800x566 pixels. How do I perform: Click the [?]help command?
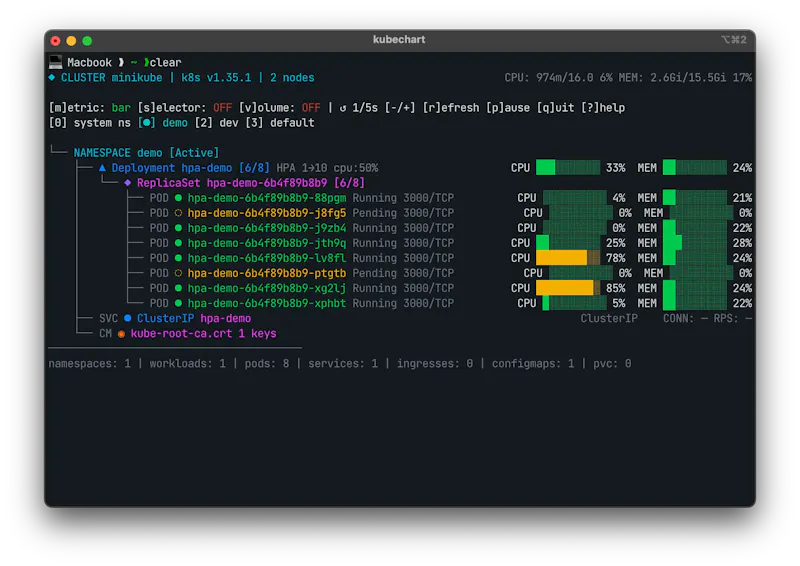point(603,108)
